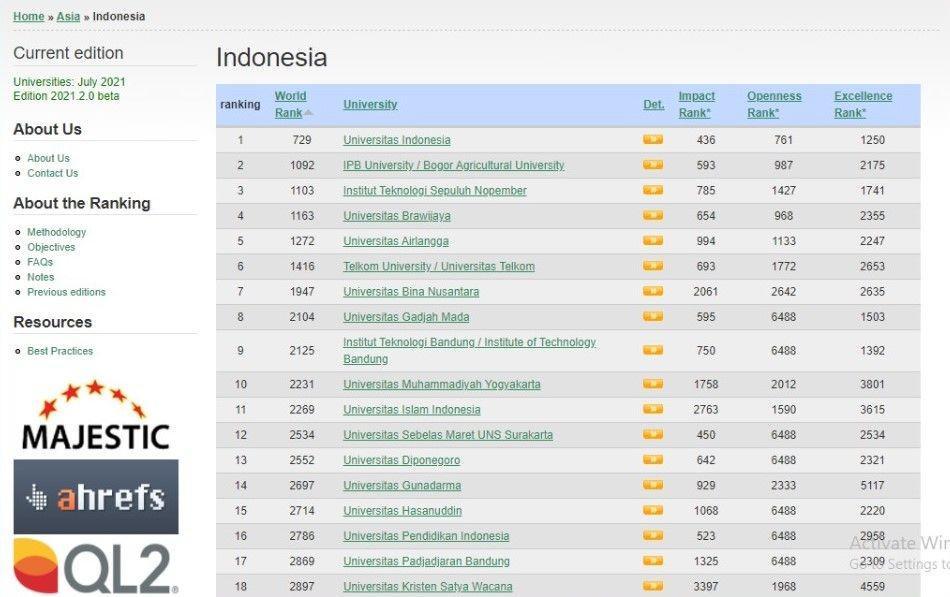
Task: Open About Us sidebar link
Action: click(x=48, y=158)
